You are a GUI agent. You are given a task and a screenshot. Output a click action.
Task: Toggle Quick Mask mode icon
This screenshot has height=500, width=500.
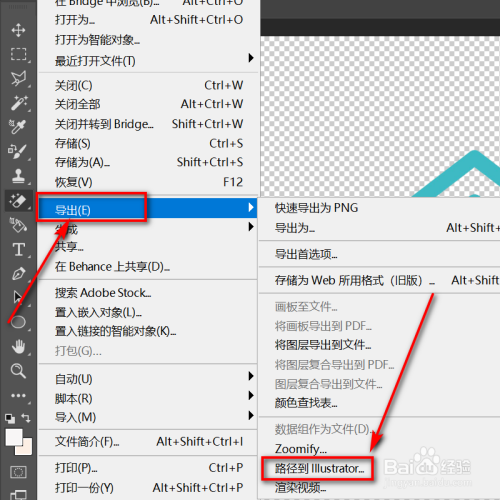(18, 472)
